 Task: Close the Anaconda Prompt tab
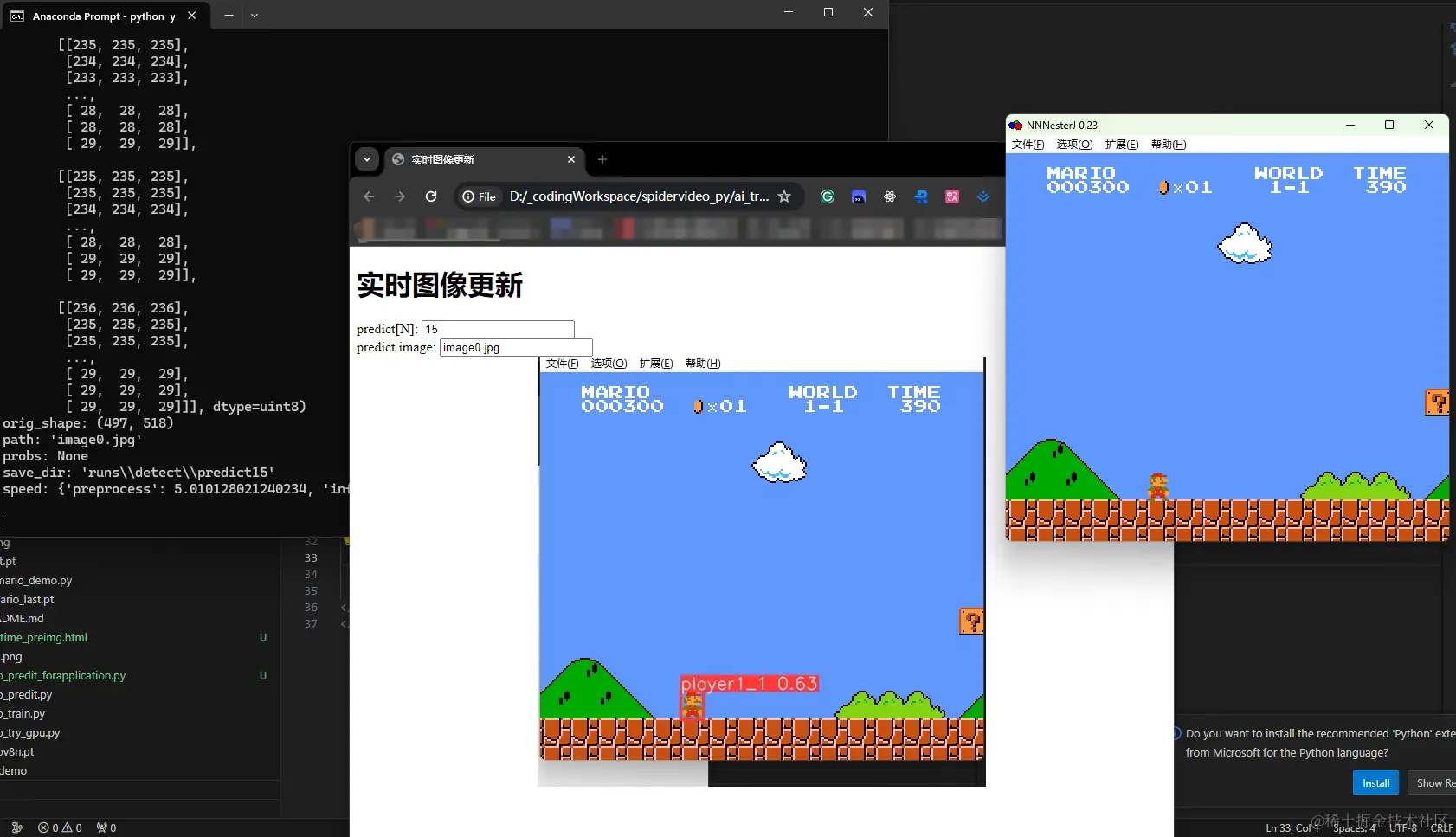click(x=192, y=16)
